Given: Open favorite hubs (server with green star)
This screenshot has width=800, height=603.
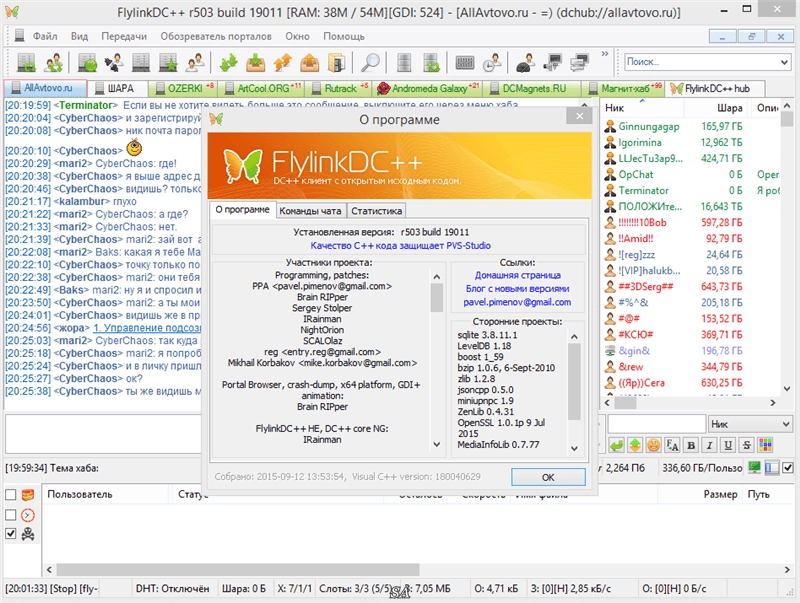Looking at the screenshot, I should pos(168,63).
